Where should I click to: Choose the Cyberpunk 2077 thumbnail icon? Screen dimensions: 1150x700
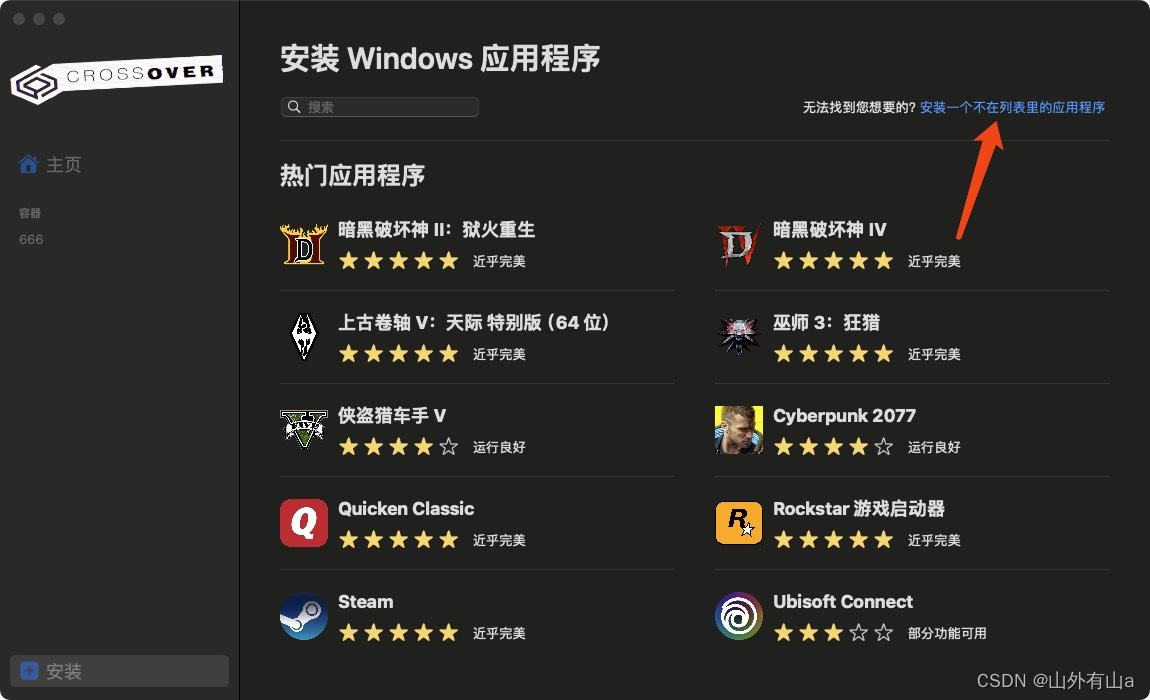739,430
